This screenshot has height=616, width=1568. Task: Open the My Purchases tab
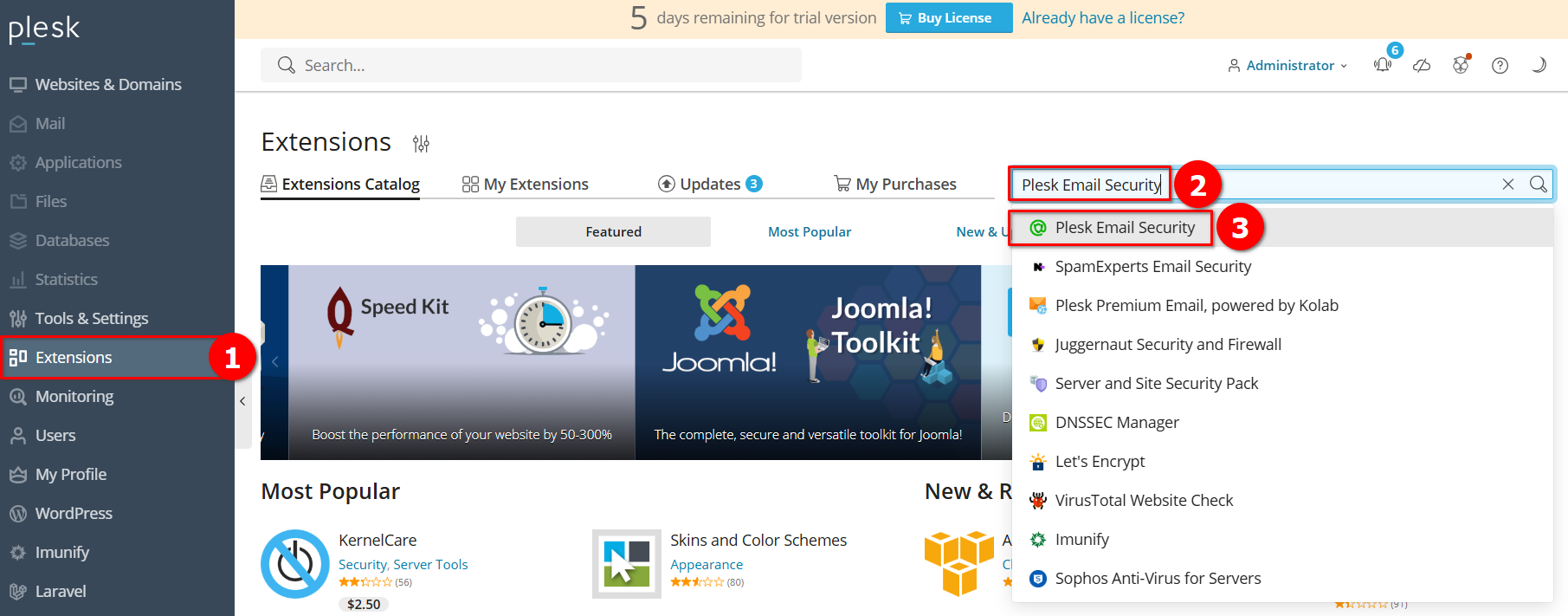coord(895,184)
